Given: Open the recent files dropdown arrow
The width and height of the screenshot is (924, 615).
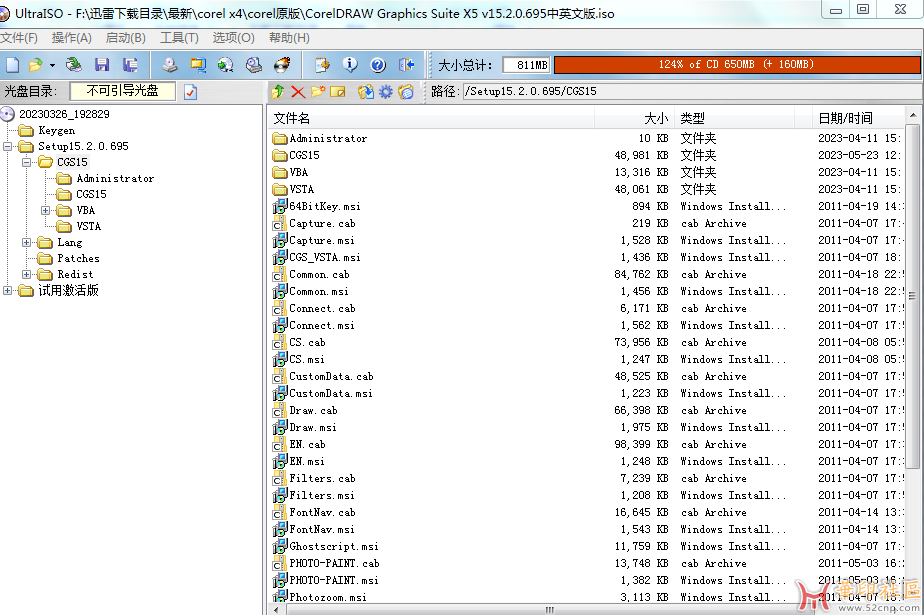Looking at the screenshot, I should pyautogui.click(x=52, y=65).
